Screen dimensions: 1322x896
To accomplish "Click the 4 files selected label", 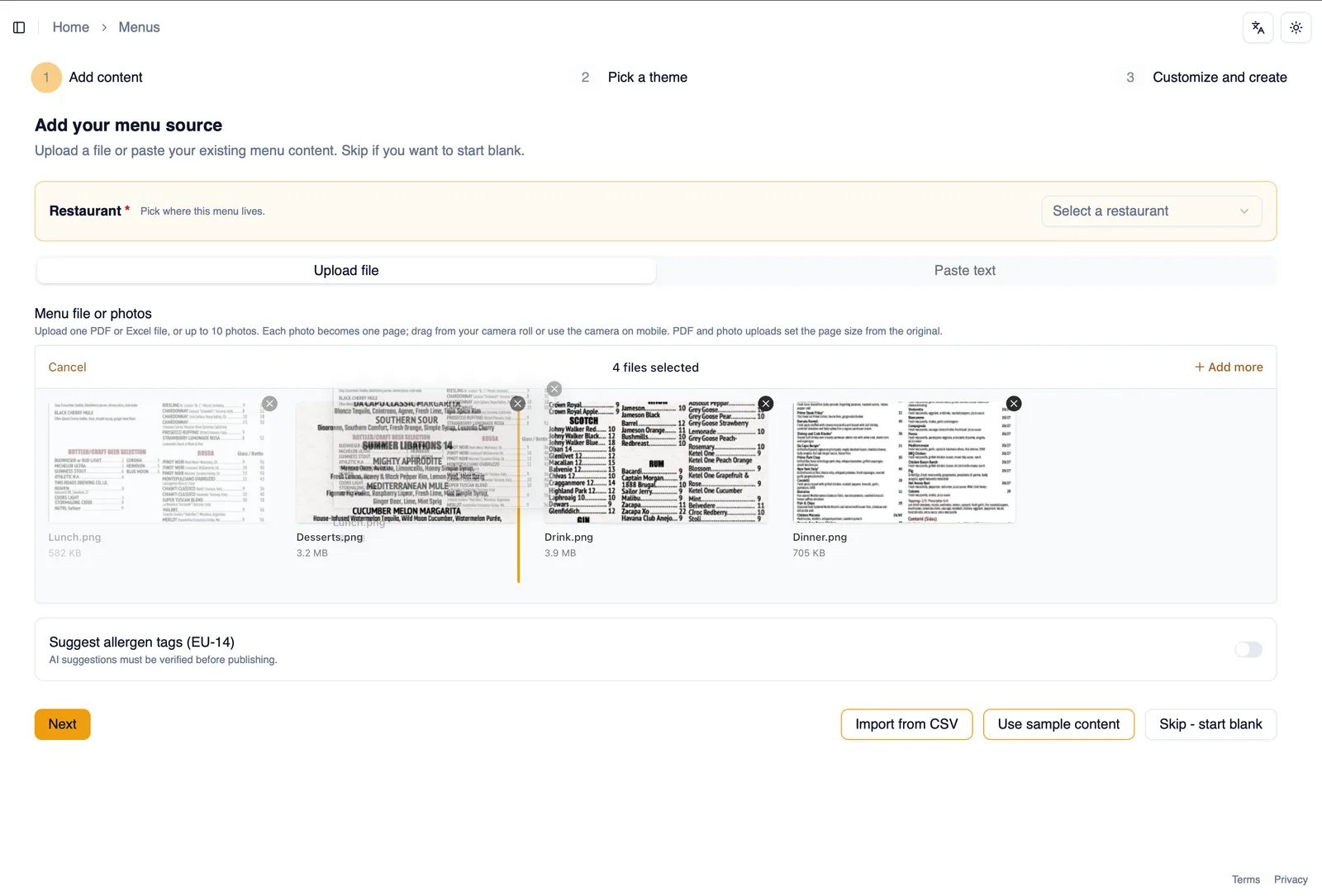I will [655, 367].
